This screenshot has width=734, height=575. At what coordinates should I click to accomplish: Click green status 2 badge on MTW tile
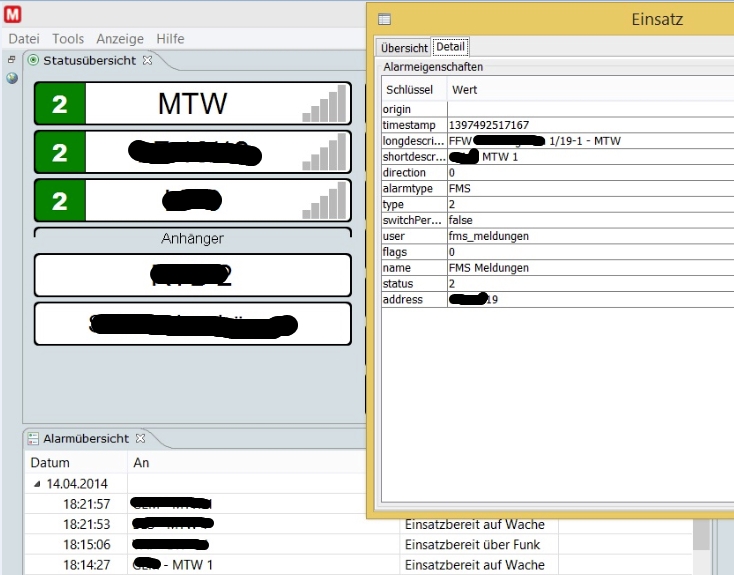coord(60,103)
